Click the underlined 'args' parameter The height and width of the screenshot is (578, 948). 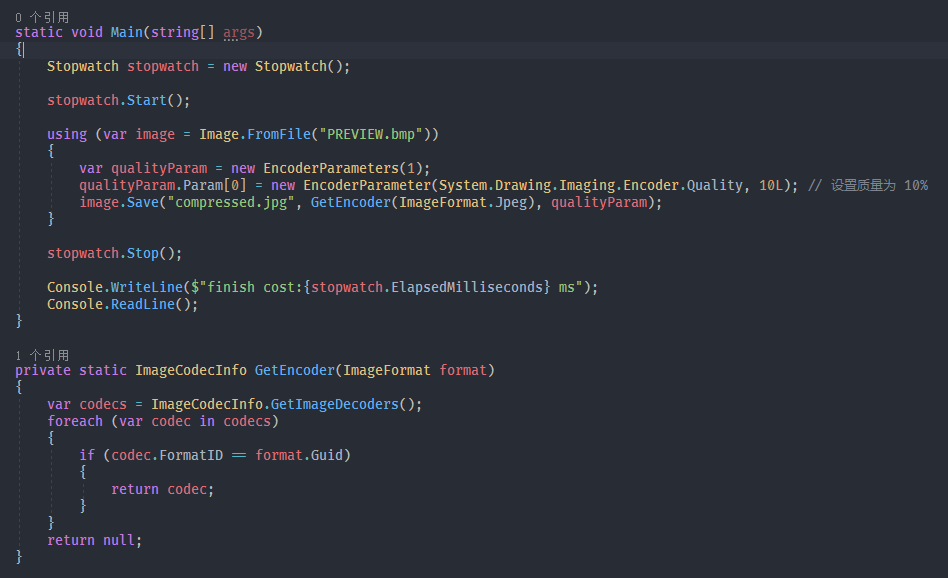coord(239,33)
